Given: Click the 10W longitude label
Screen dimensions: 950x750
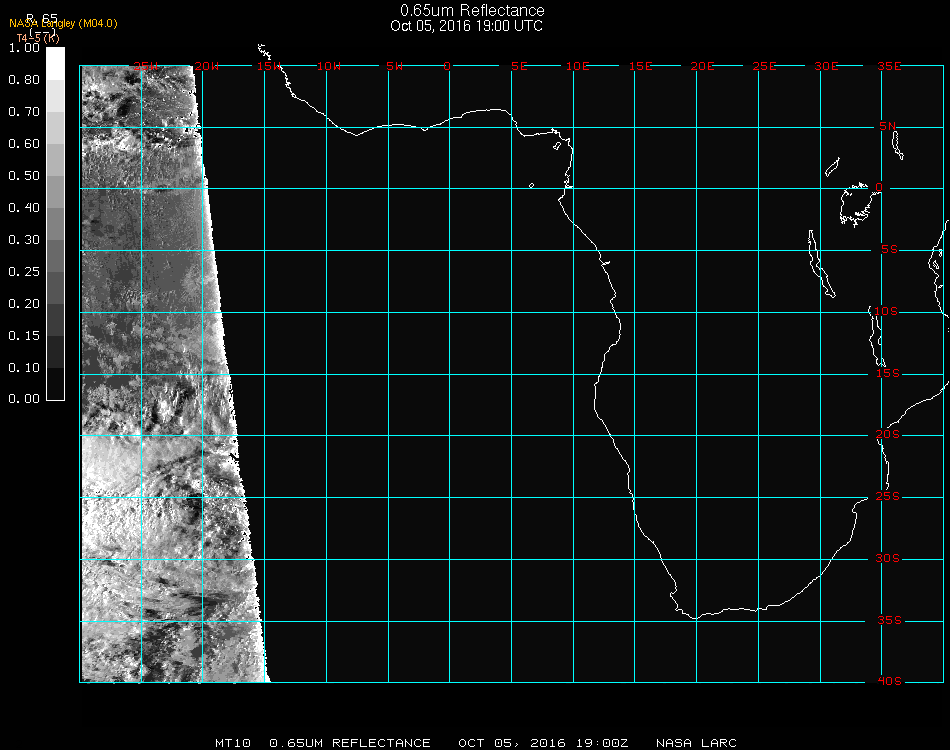Looking at the screenshot, I should click(x=329, y=66).
